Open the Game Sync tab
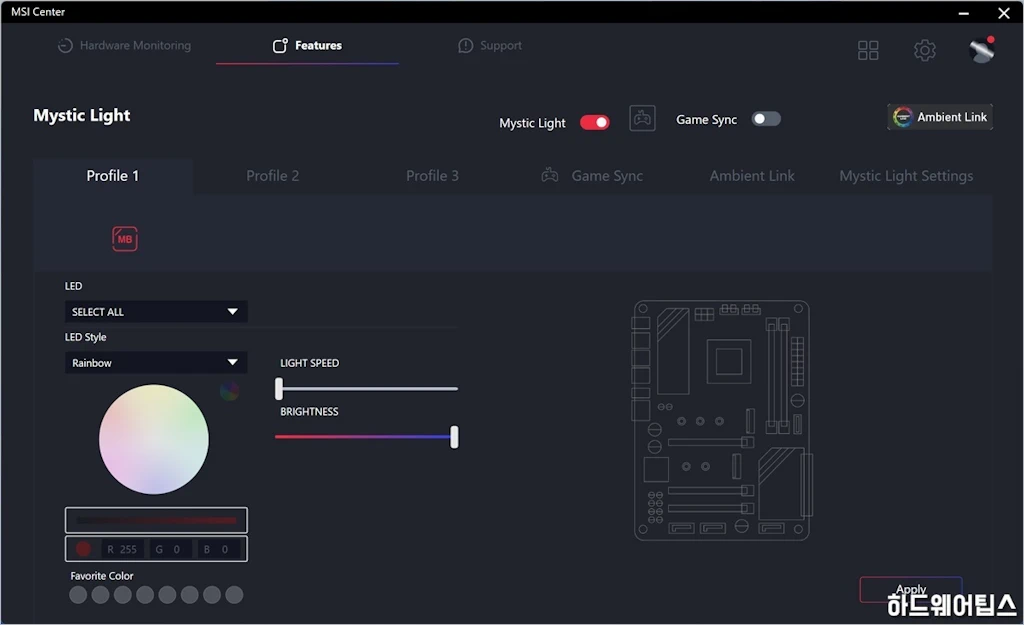This screenshot has width=1024, height=625. pos(592,176)
